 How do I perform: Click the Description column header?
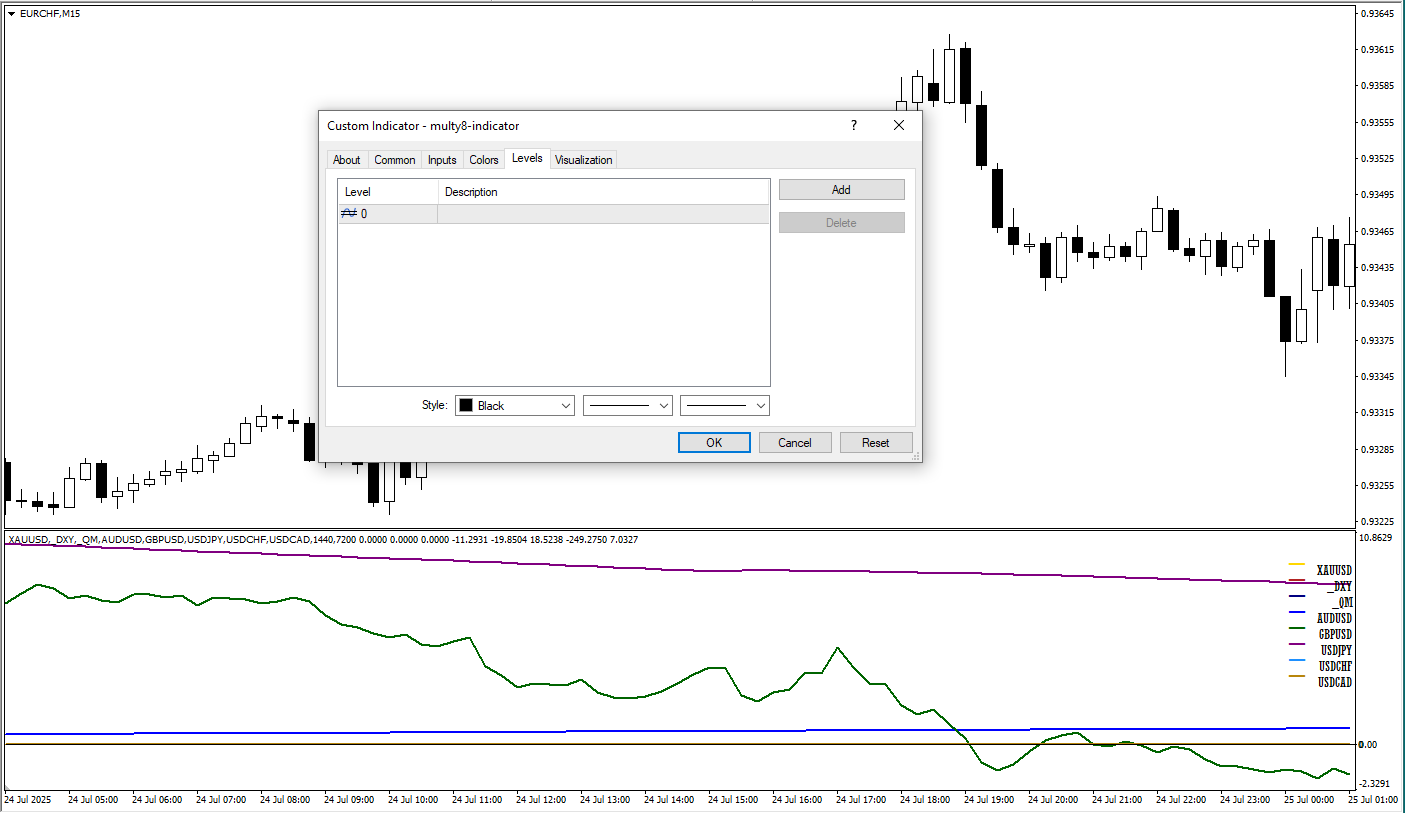click(x=471, y=192)
